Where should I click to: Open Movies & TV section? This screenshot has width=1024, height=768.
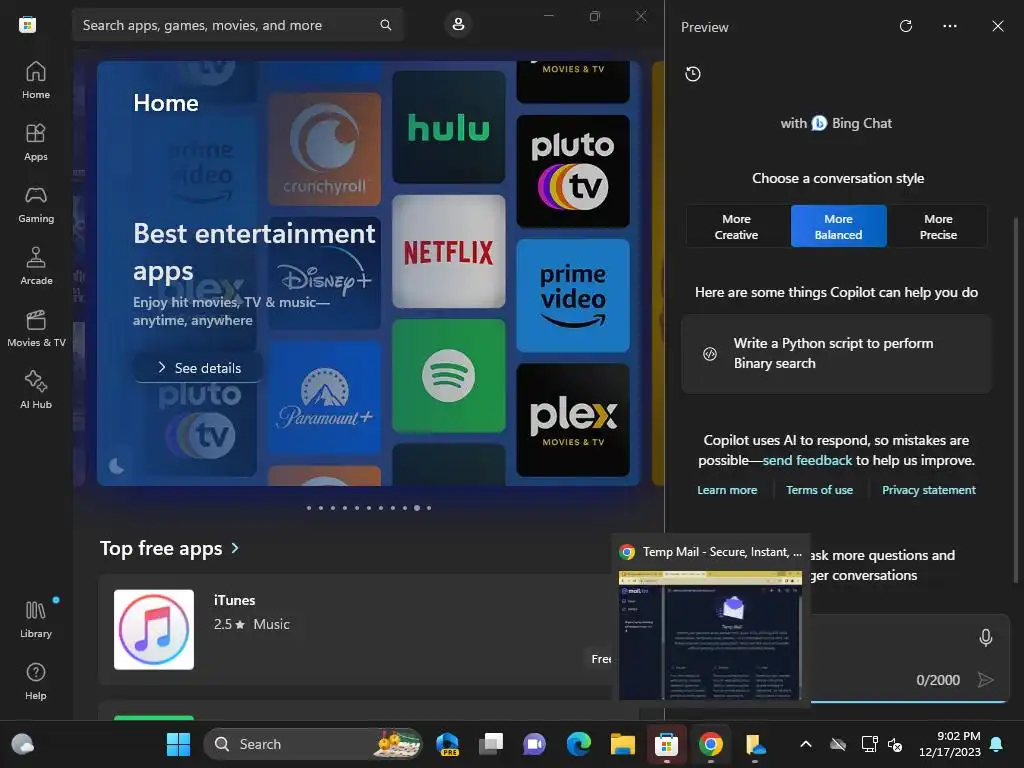click(x=36, y=328)
